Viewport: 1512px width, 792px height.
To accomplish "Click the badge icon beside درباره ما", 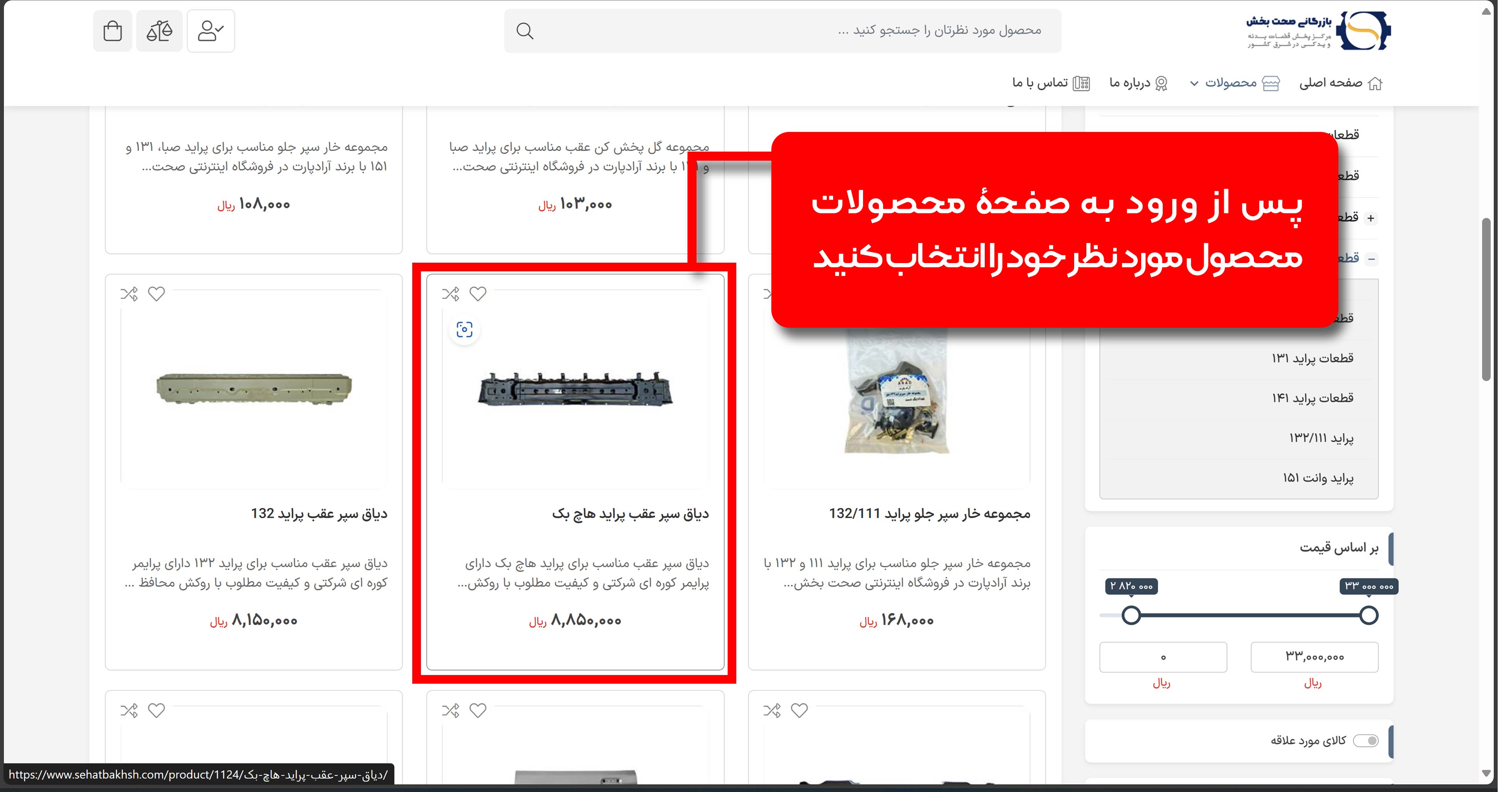I will 1161,83.
